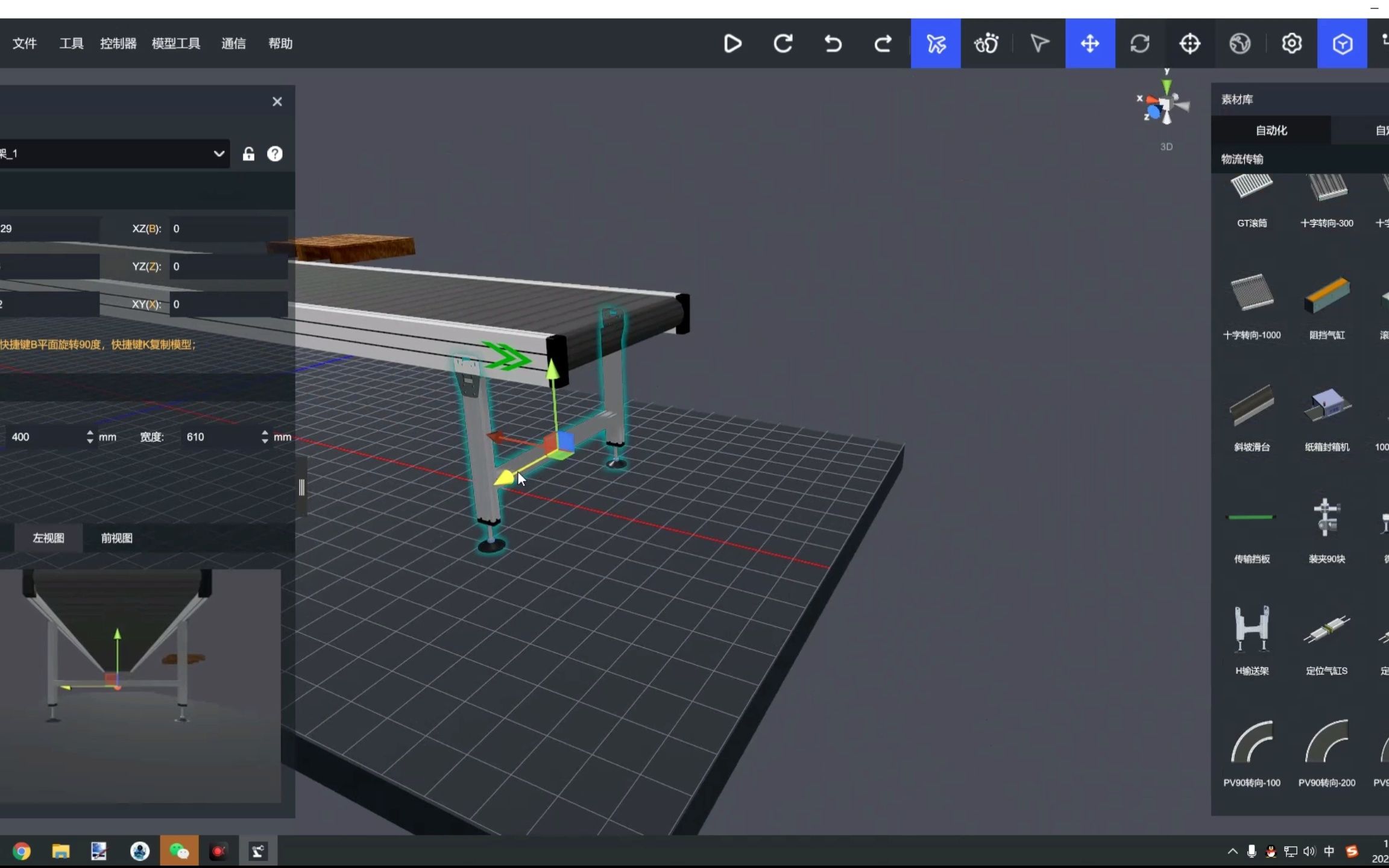The width and height of the screenshot is (1389, 868).
Task: Open the settings gear
Action: [x=1291, y=43]
